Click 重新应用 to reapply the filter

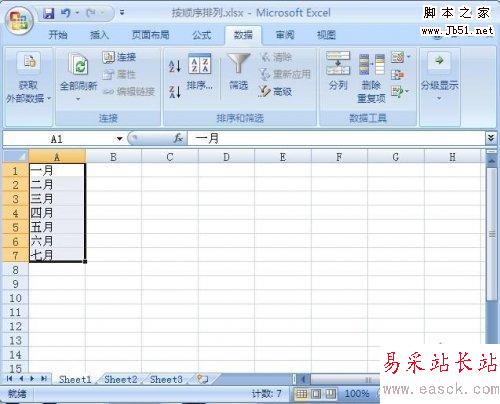[285, 74]
